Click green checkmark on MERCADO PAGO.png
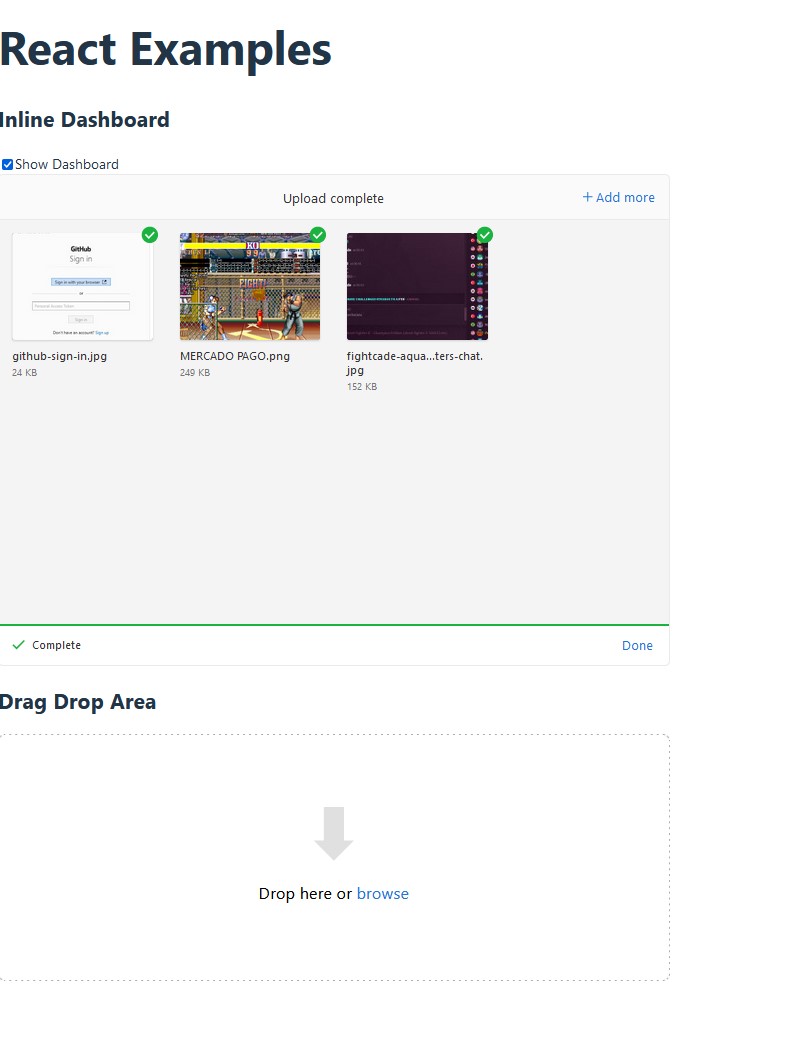790x1054 pixels. (x=317, y=235)
